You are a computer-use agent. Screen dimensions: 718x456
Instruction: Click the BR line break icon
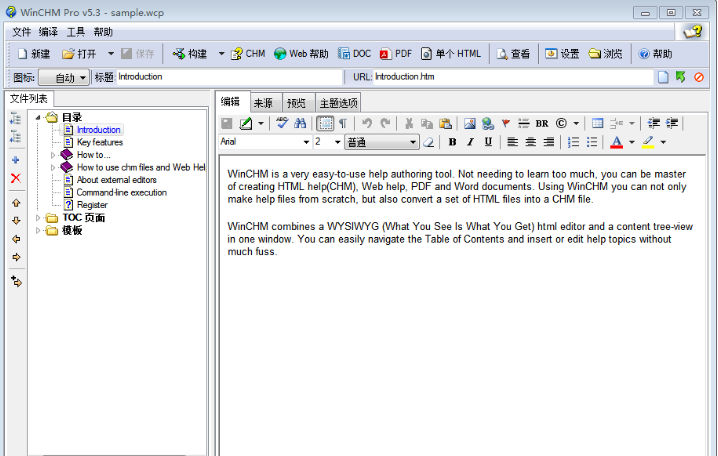click(542, 124)
